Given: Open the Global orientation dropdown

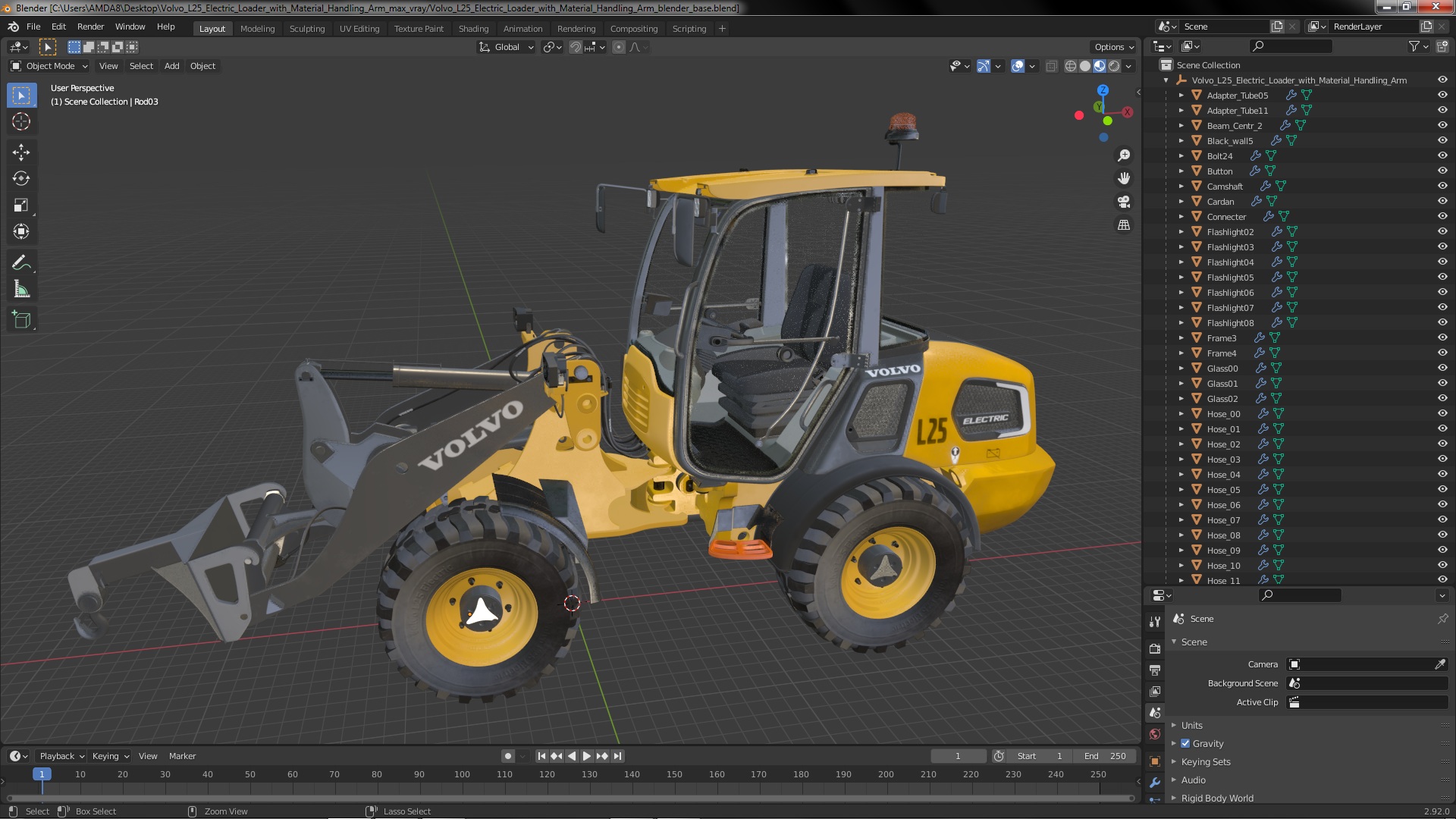Looking at the screenshot, I should pos(506,47).
